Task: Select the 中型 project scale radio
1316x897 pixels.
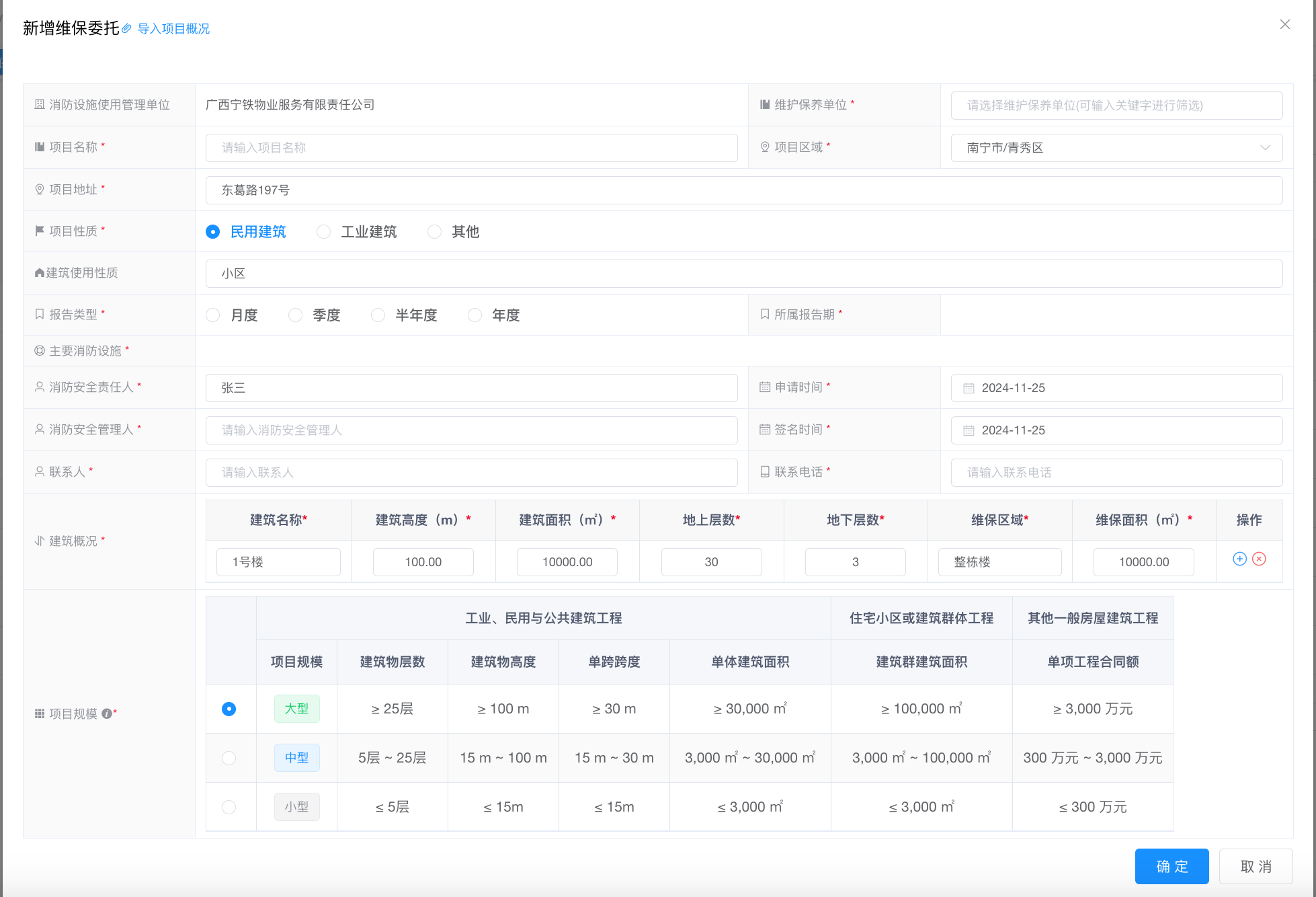Action: click(x=229, y=758)
